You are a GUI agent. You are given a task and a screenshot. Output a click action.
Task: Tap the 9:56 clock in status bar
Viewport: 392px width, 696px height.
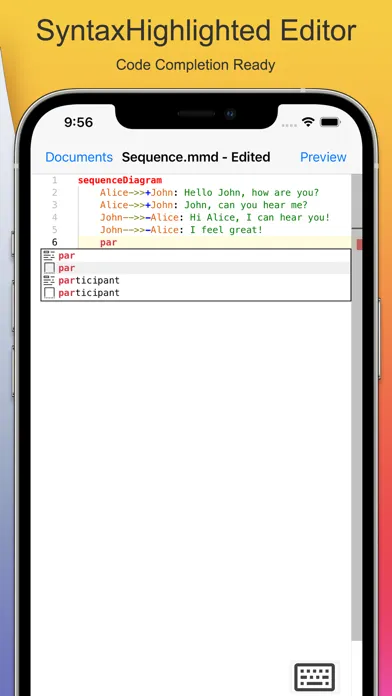(79, 123)
